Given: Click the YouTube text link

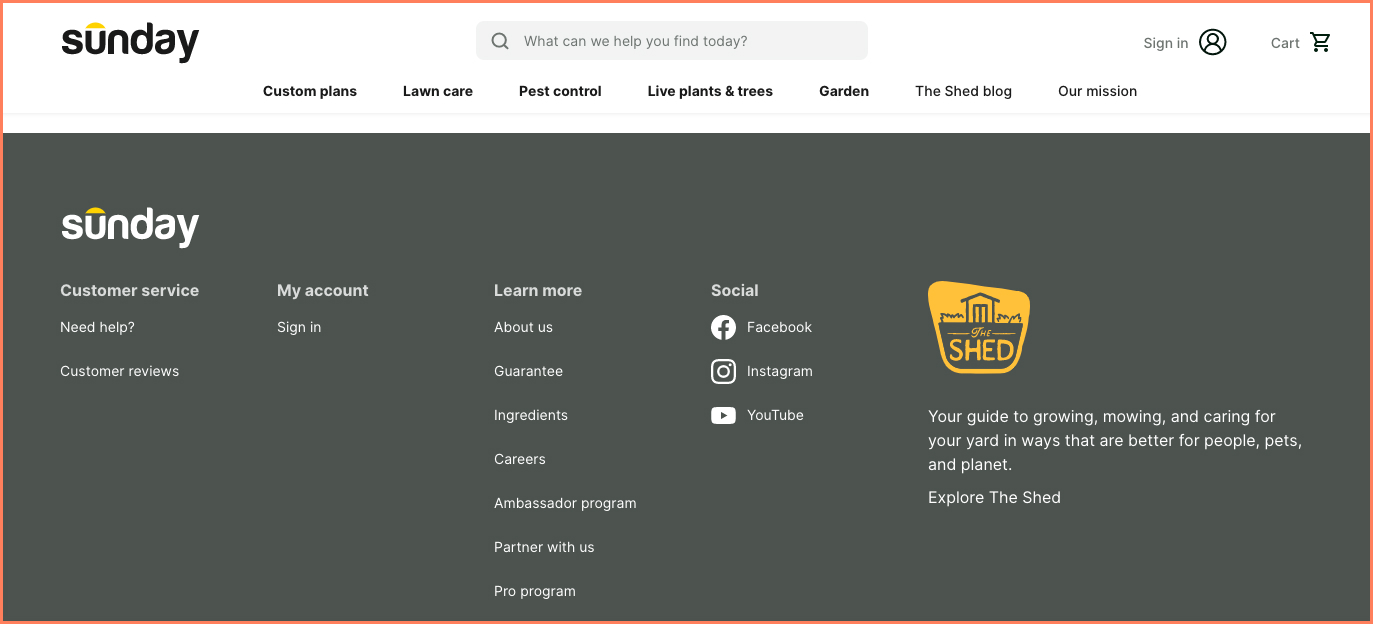Looking at the screenshot, I should coord(775,415).
